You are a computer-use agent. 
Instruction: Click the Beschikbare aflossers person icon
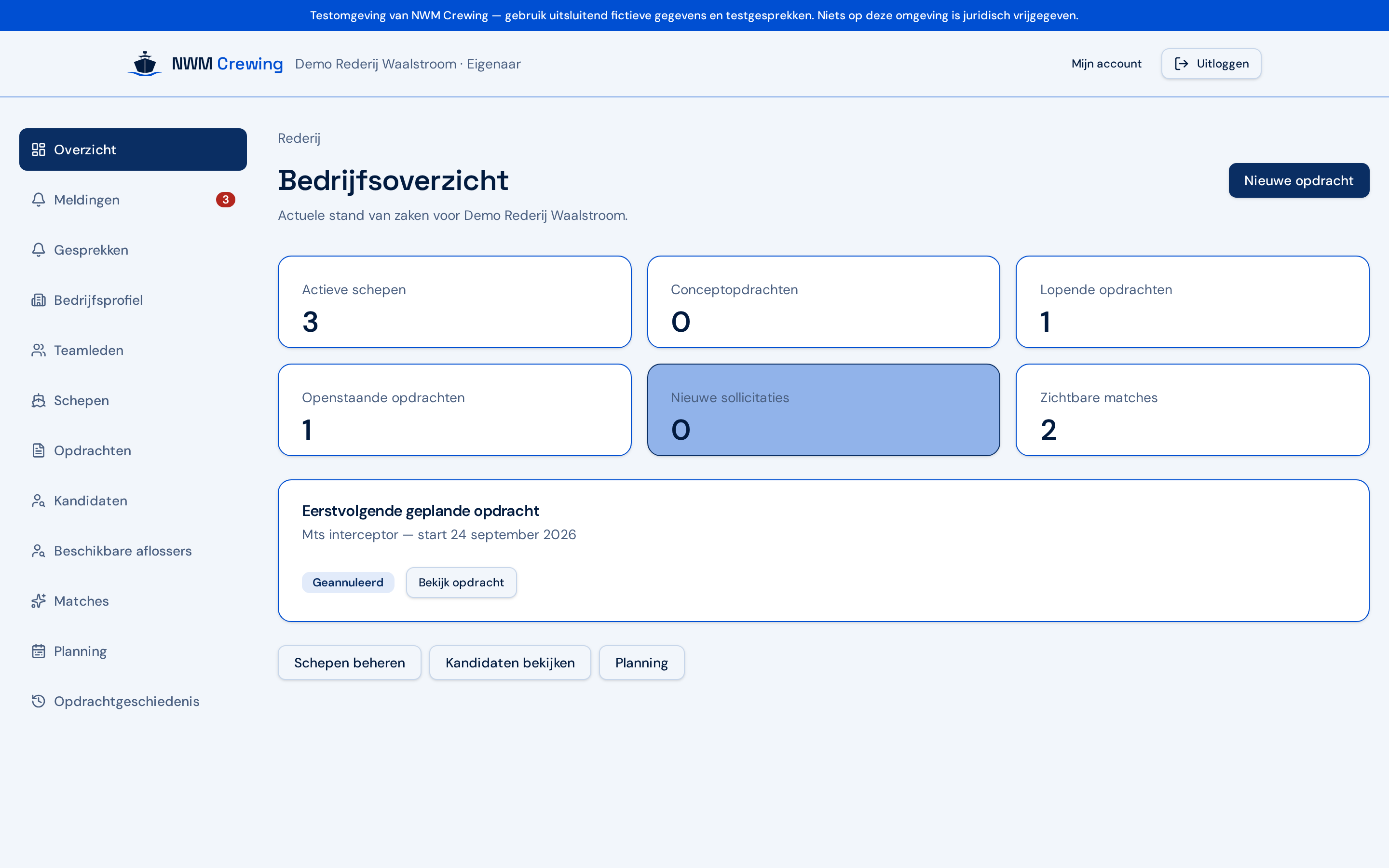39,551
